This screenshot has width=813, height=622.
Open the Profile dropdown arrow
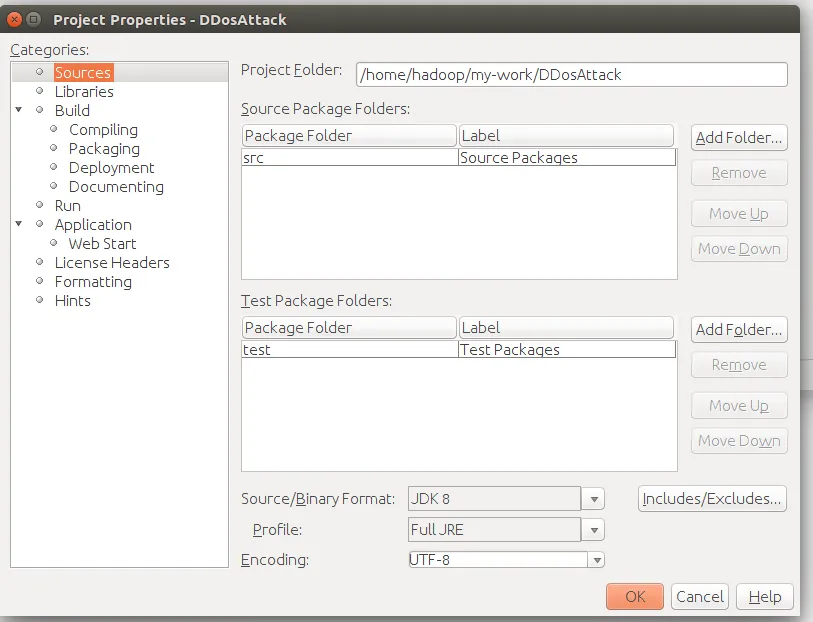pos(594,530)
